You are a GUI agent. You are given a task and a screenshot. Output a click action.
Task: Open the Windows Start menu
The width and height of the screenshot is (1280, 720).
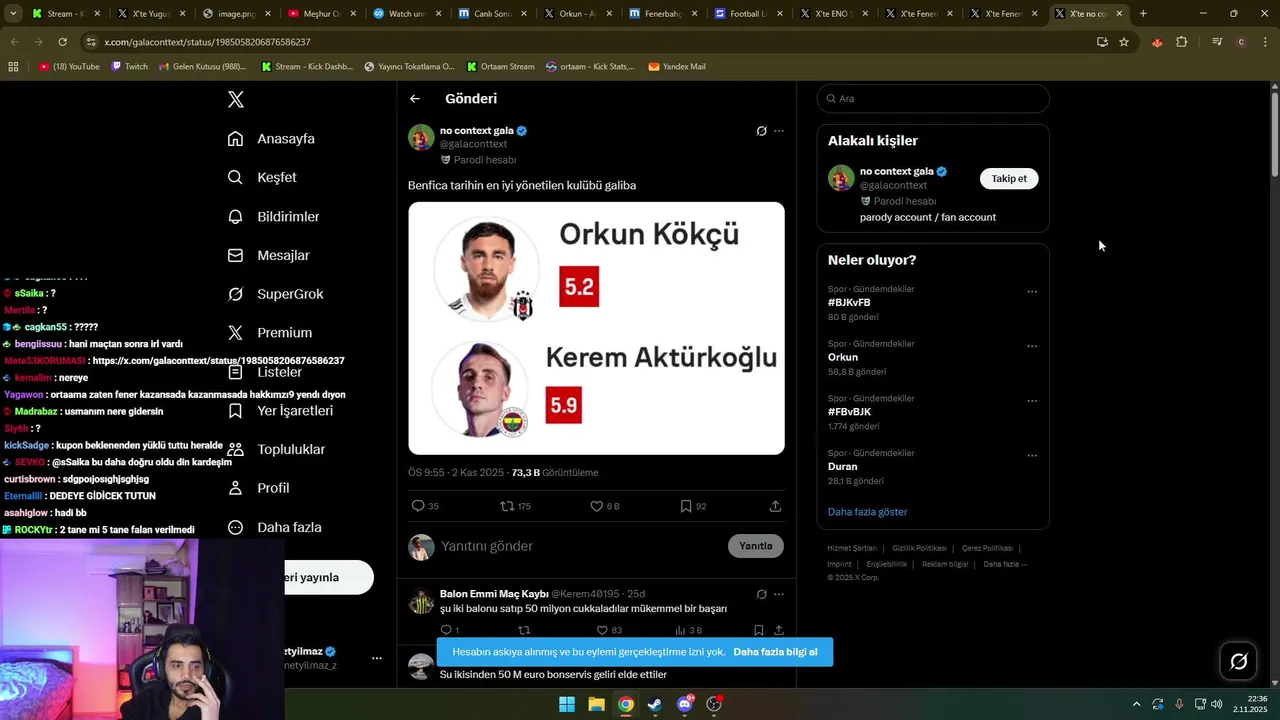pos(567,704)
